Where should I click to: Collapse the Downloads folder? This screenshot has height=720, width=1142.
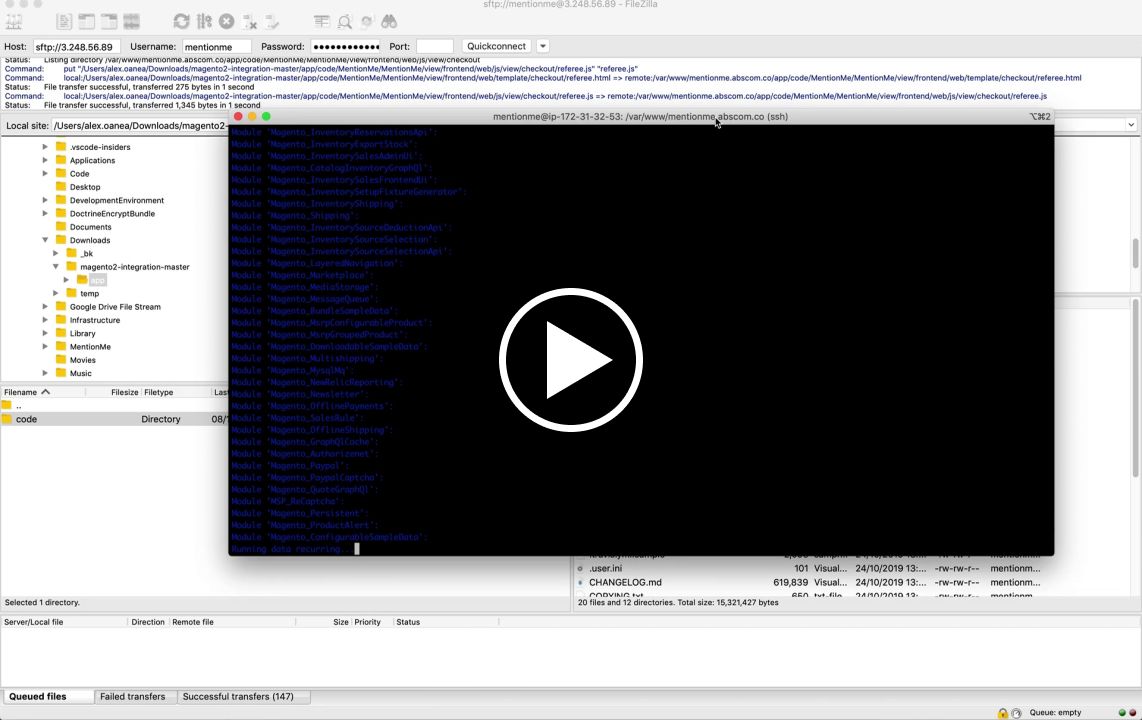[x=45, y=240]
